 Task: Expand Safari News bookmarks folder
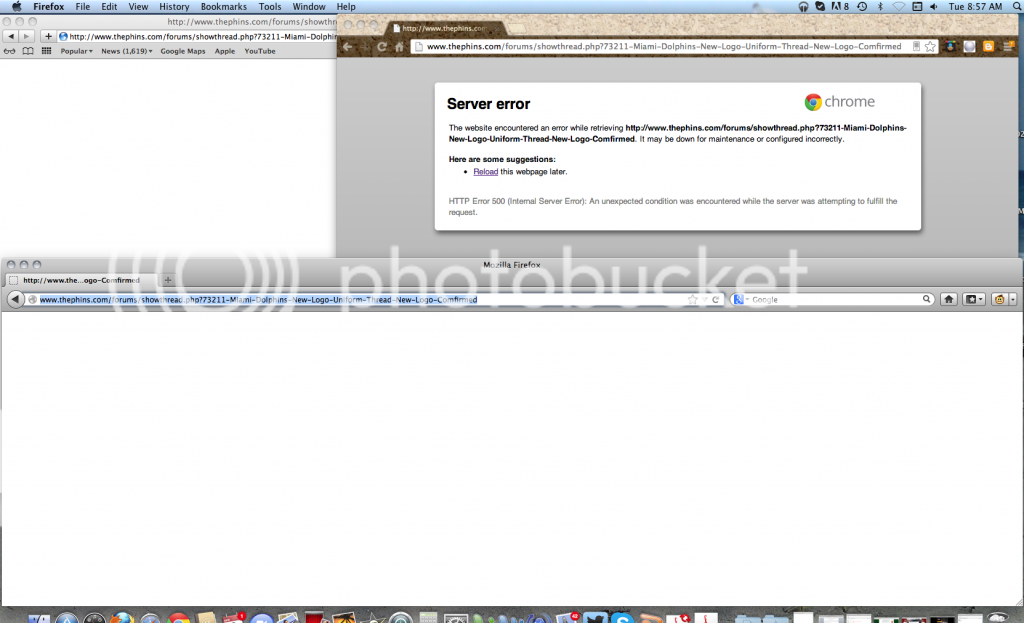[126, 51]
